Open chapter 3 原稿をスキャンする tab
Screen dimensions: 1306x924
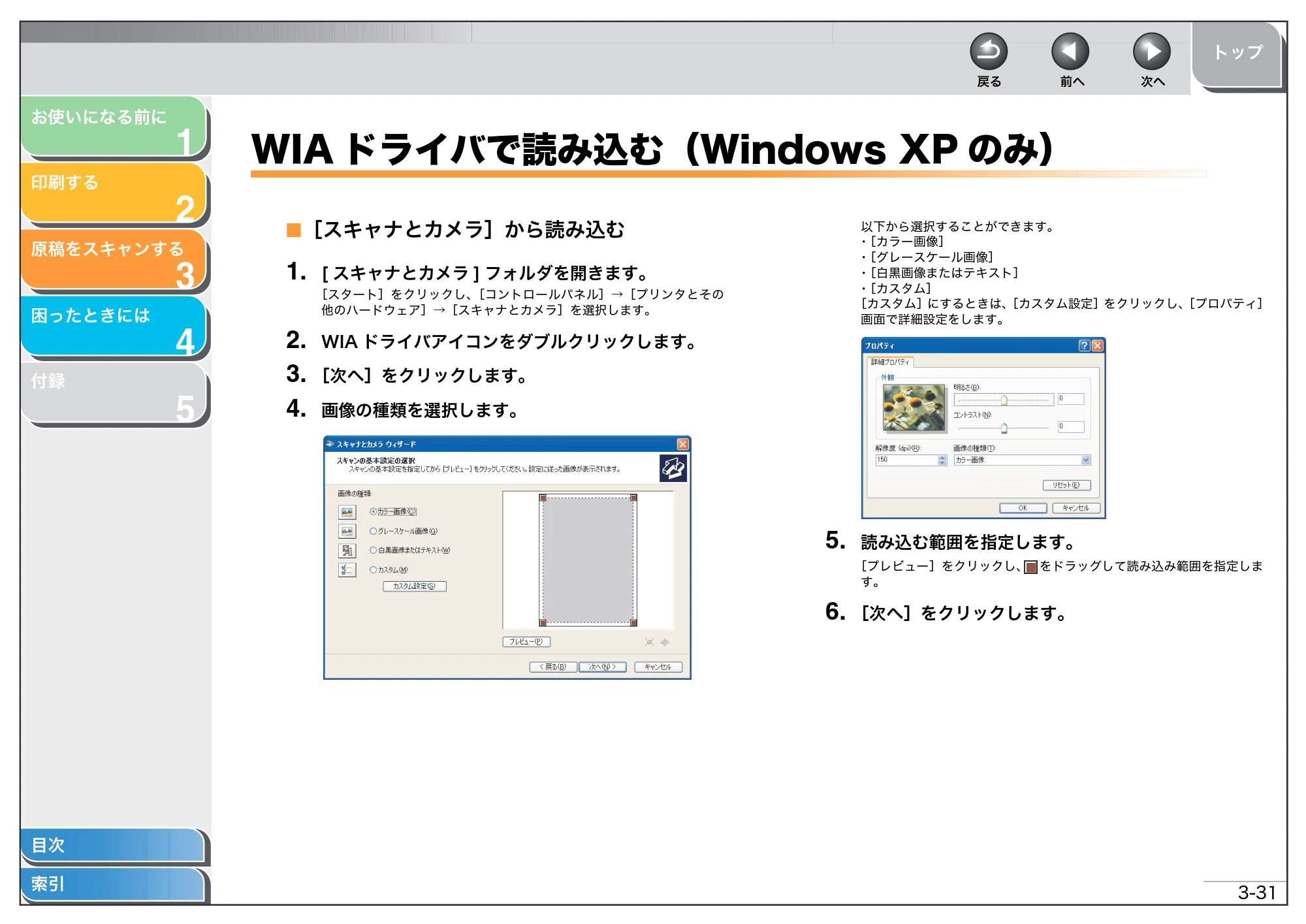(x=114, y=260)
